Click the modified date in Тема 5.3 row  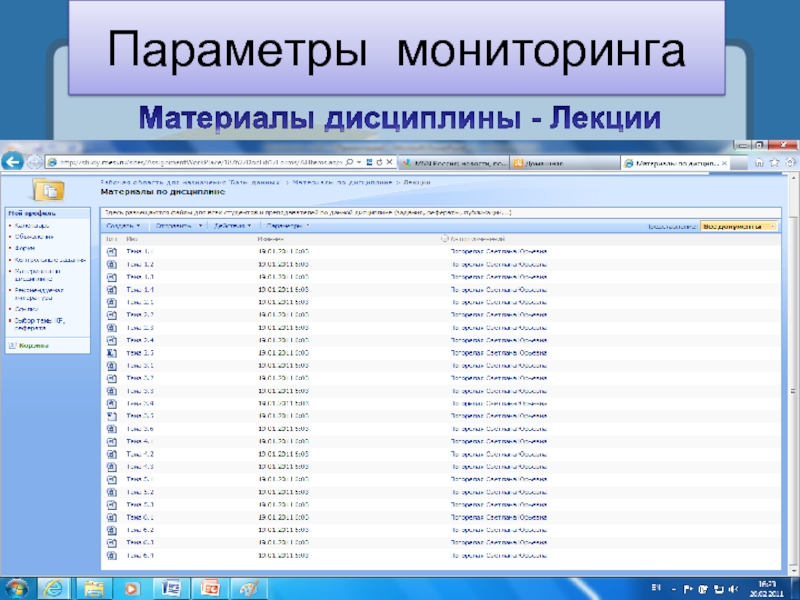click(283, 505)
